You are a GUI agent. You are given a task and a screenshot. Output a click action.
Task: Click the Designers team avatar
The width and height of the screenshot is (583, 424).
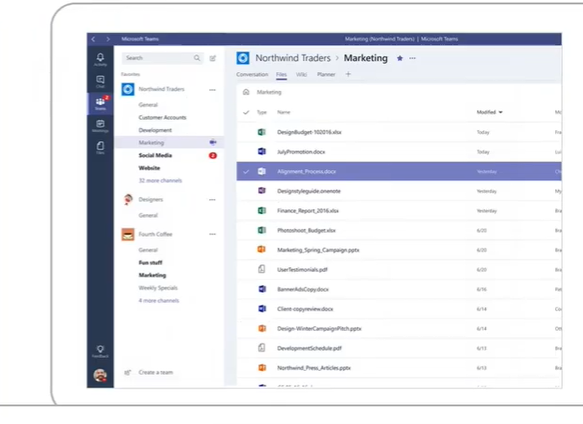tap(128, 199)
